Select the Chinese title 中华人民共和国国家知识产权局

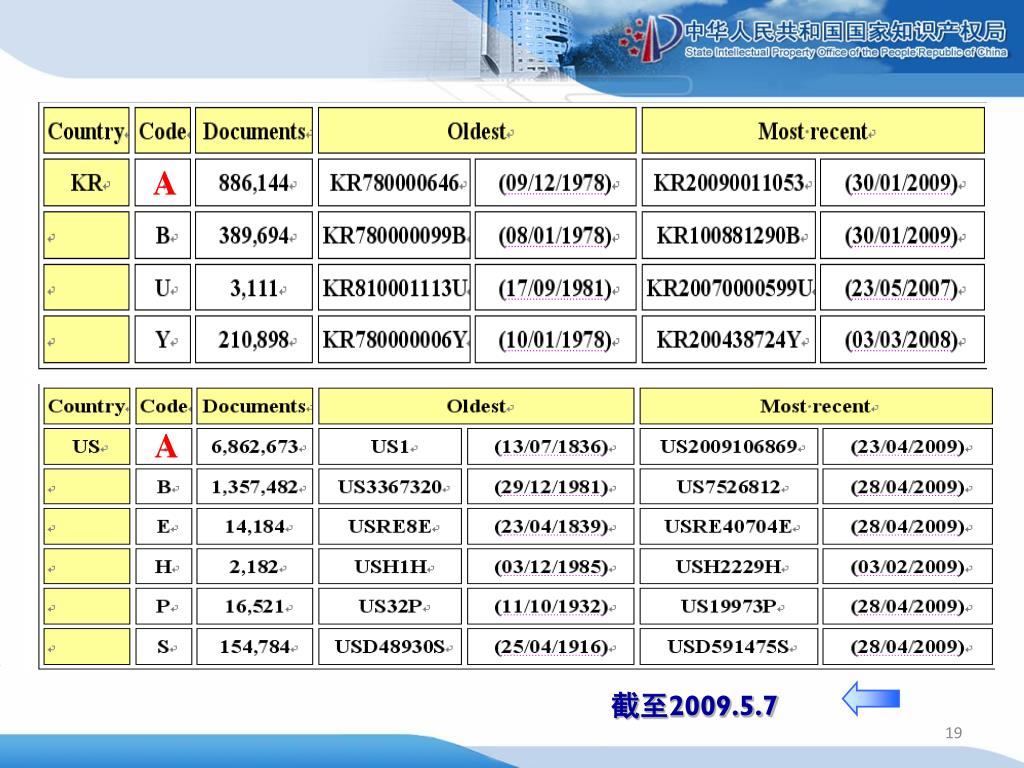tap(845, 31)
